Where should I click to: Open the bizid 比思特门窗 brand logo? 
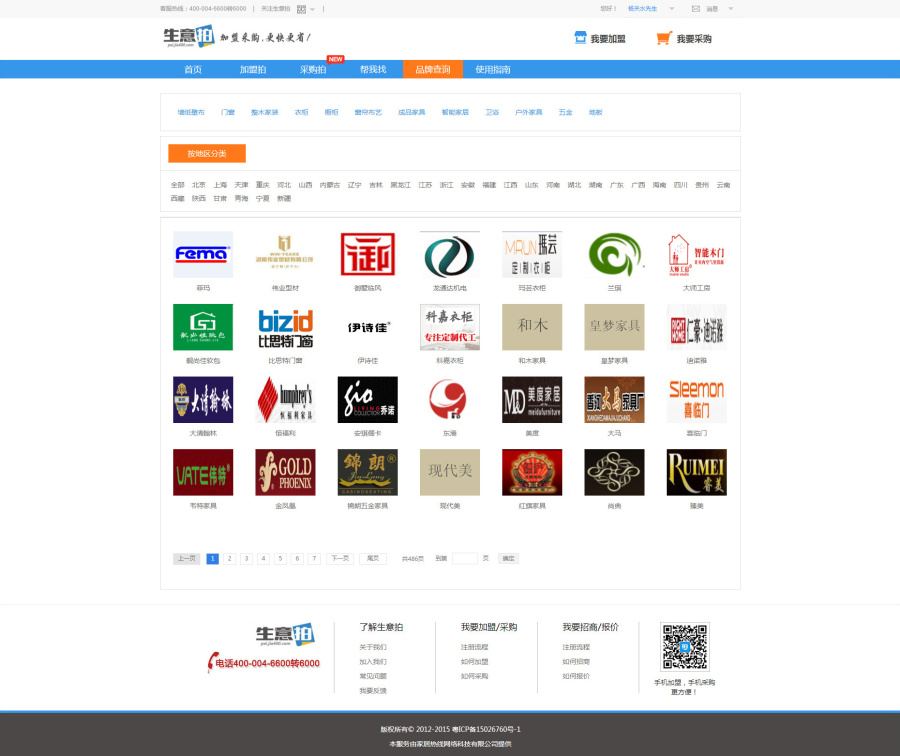[x=285, y=327]
